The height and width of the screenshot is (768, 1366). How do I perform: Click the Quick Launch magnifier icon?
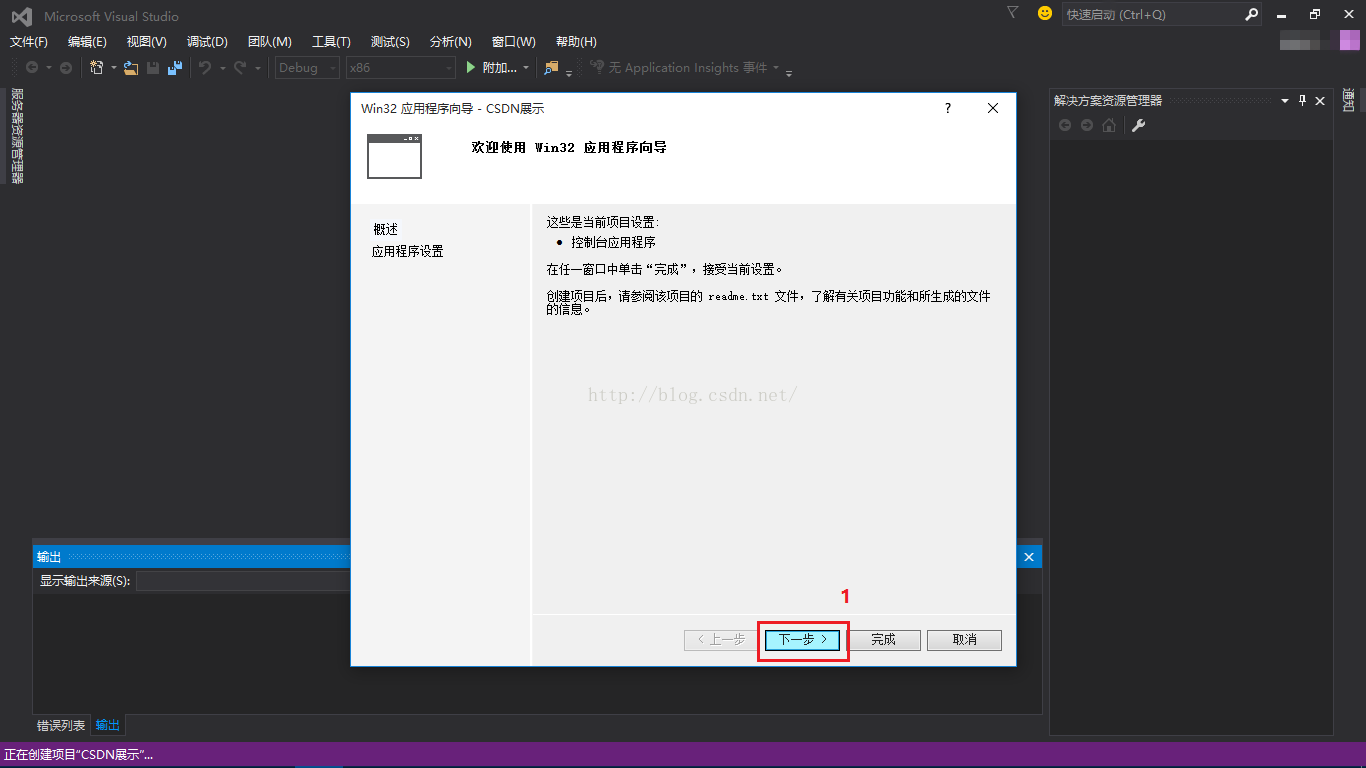pyautogui.click(x=1251, y=14)
